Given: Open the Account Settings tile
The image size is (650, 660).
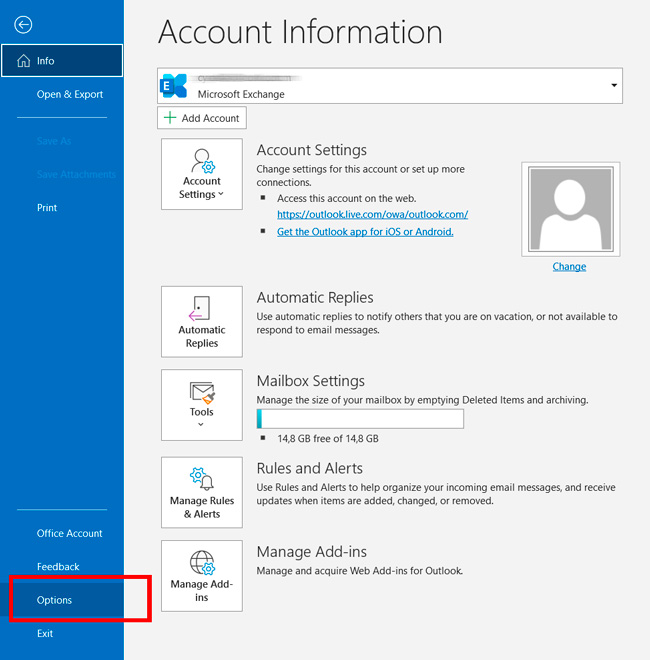Looking at the screenshot, I should (x=202, y=174).
